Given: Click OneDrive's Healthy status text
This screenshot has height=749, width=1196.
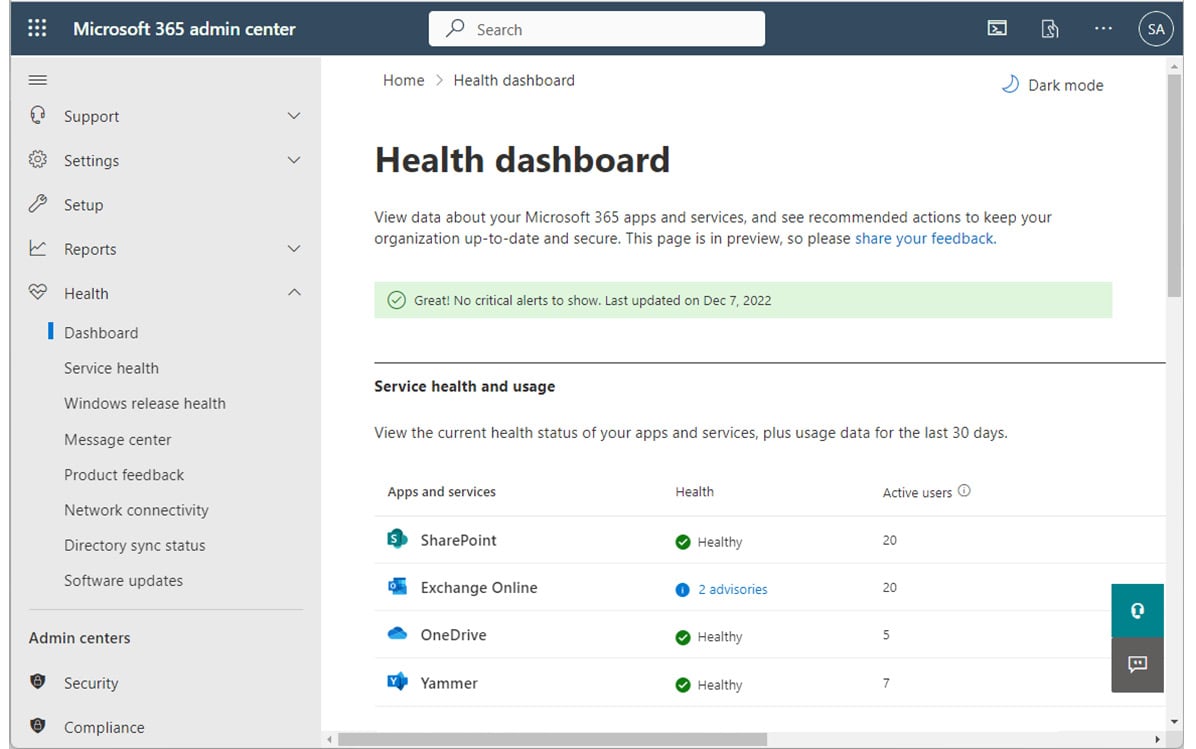Looking at the screenshot, I should (x=719, y=637).
